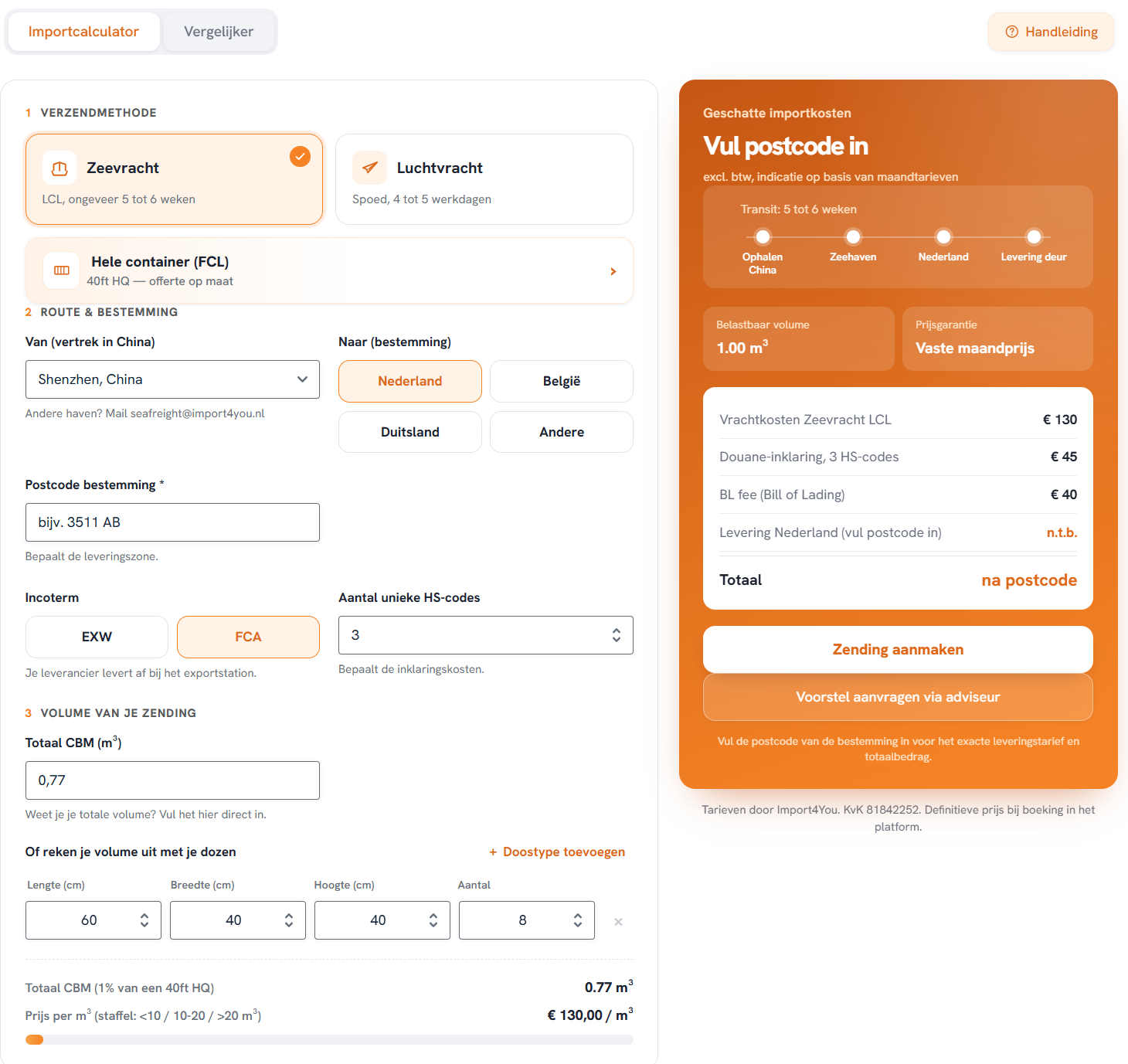Click the Luchtvracht airplane icon
Screen dimensions: 1128x1064
click(x=370, y=168)
